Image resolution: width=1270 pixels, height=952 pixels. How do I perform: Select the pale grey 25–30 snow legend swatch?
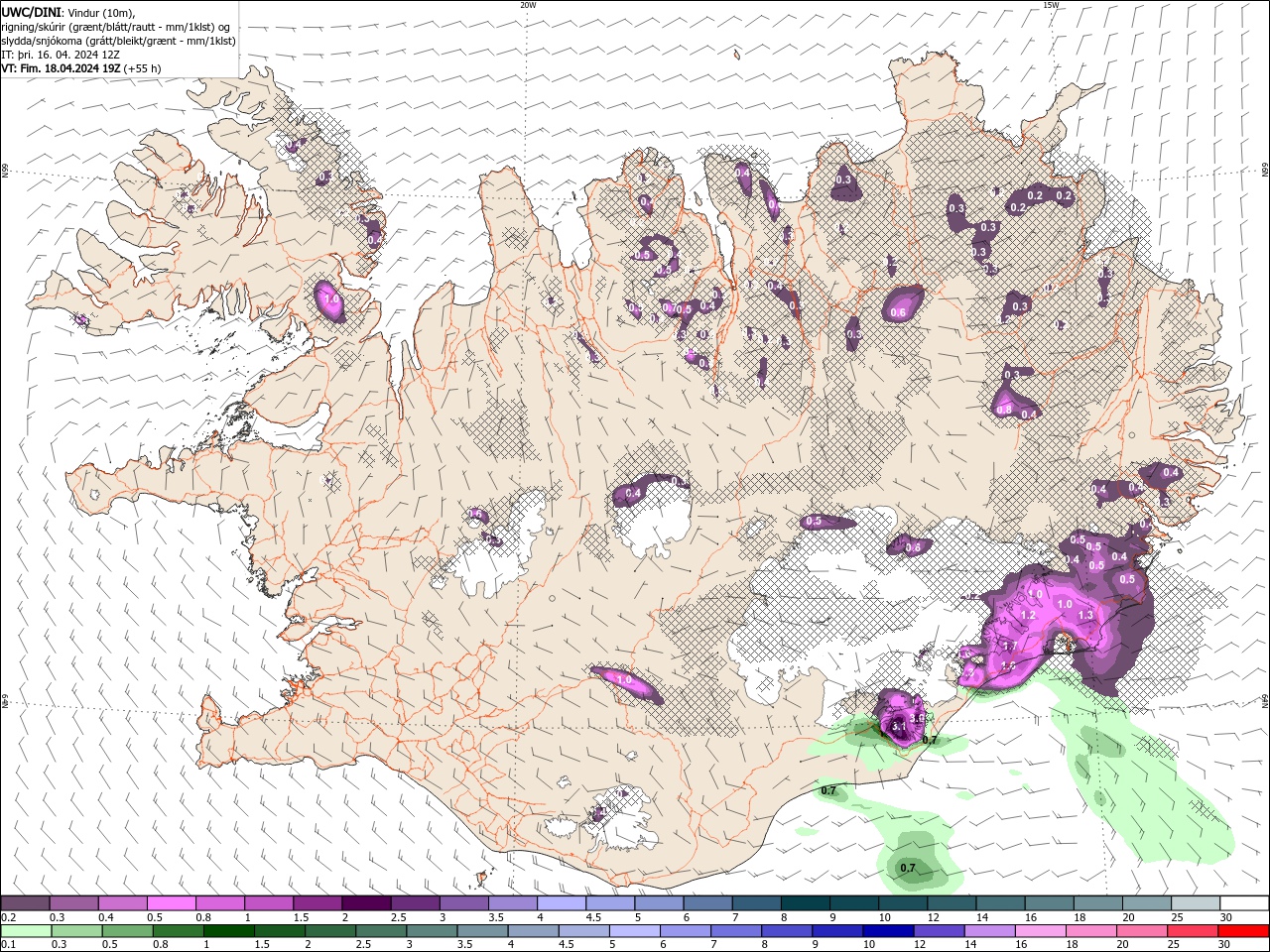(x=1195, y=903)
